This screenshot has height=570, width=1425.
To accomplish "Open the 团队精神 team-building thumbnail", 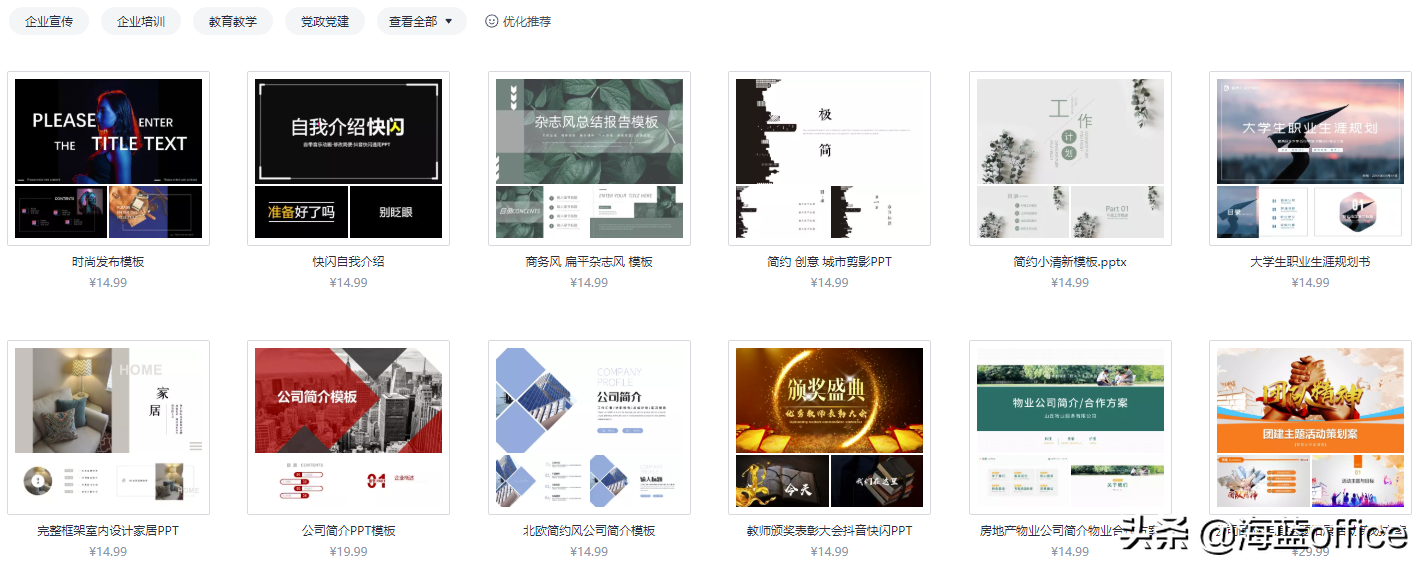I will (1310, 427).
